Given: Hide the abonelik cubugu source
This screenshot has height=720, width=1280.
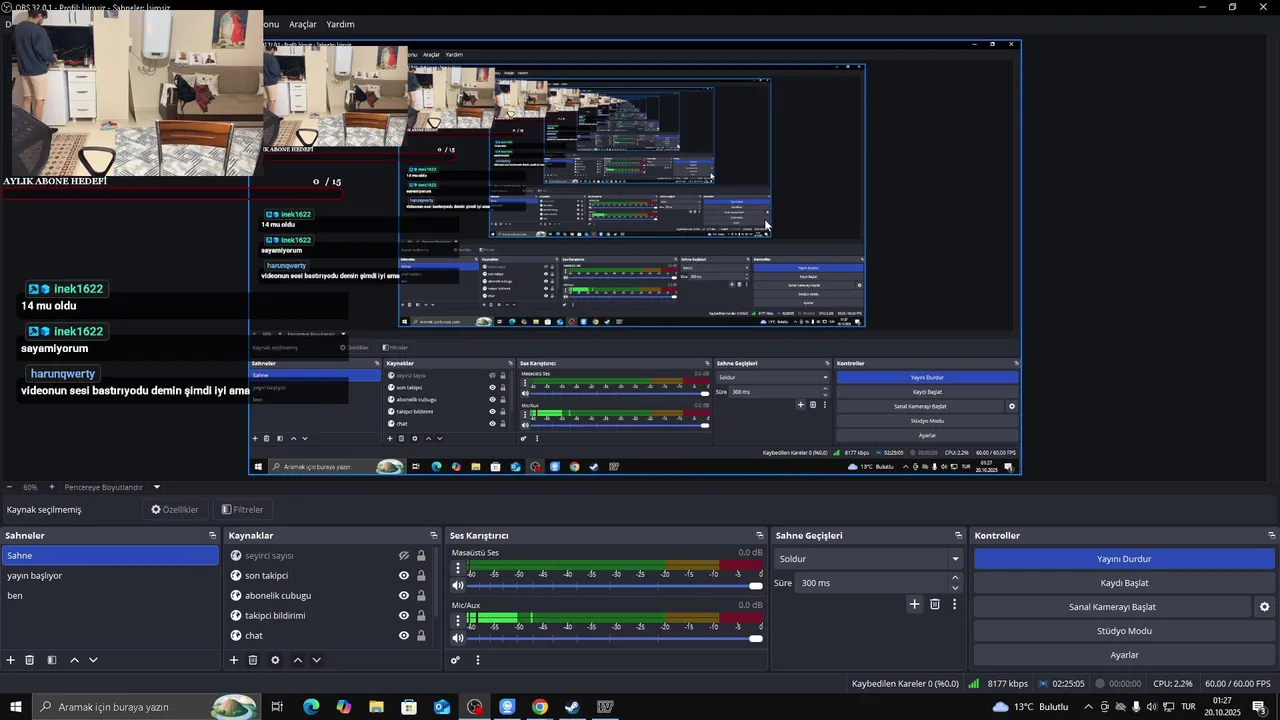Looking at the screenshot, I should pyautogui.click(x=404, y=596).
